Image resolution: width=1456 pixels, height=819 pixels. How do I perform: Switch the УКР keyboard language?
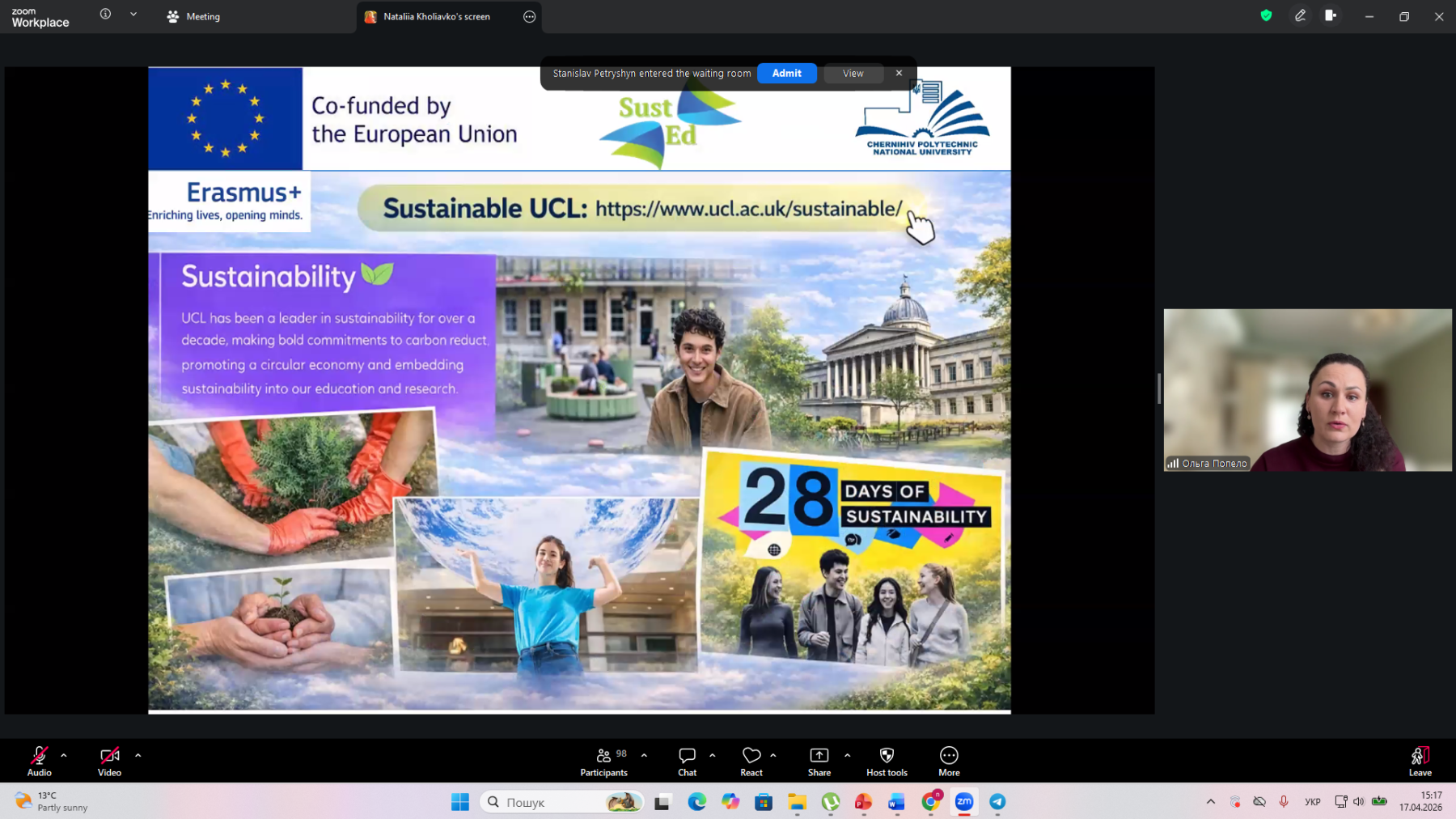(1313, 802)
